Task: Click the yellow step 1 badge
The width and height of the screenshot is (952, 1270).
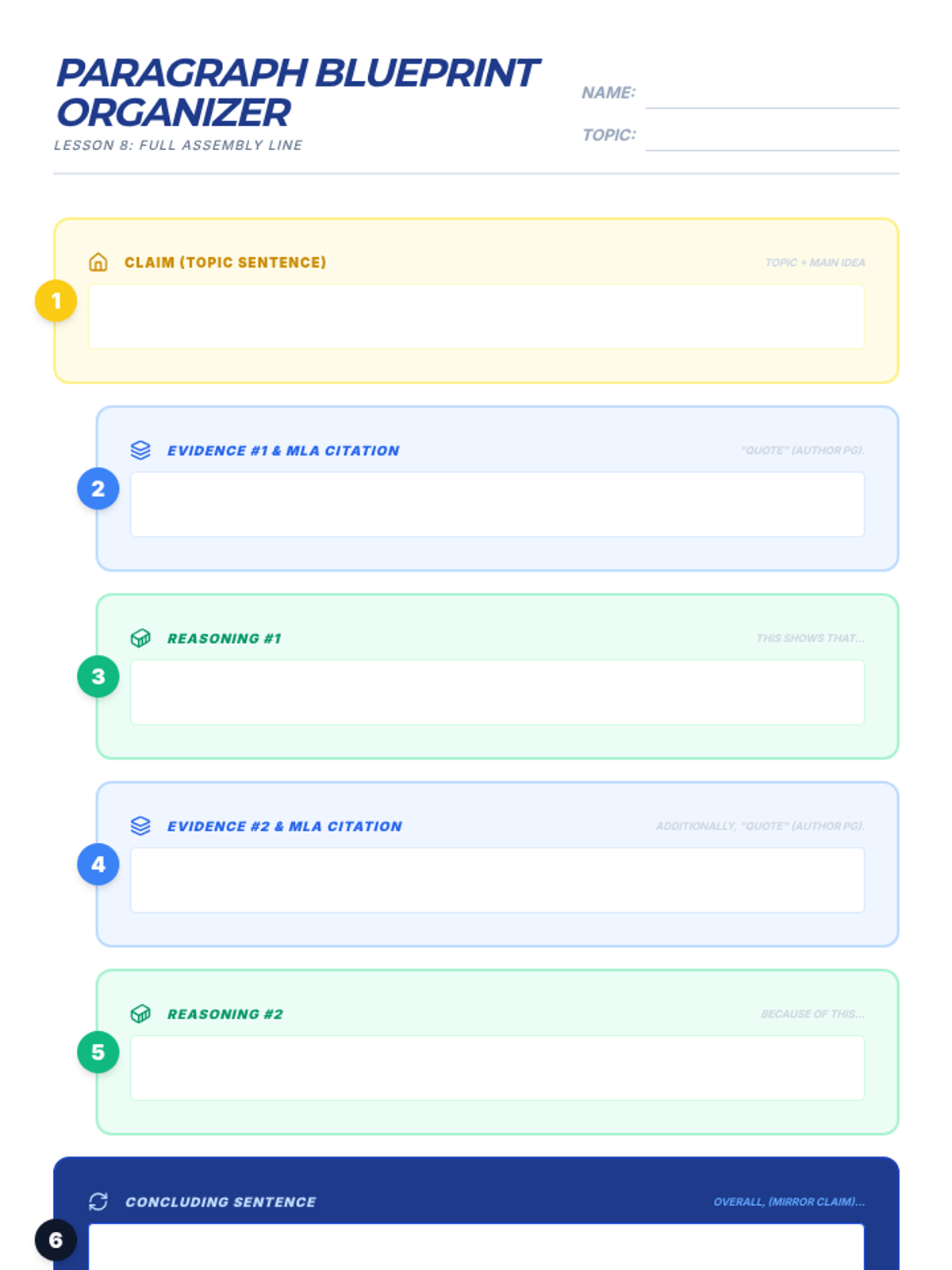Action: [56, 301]
